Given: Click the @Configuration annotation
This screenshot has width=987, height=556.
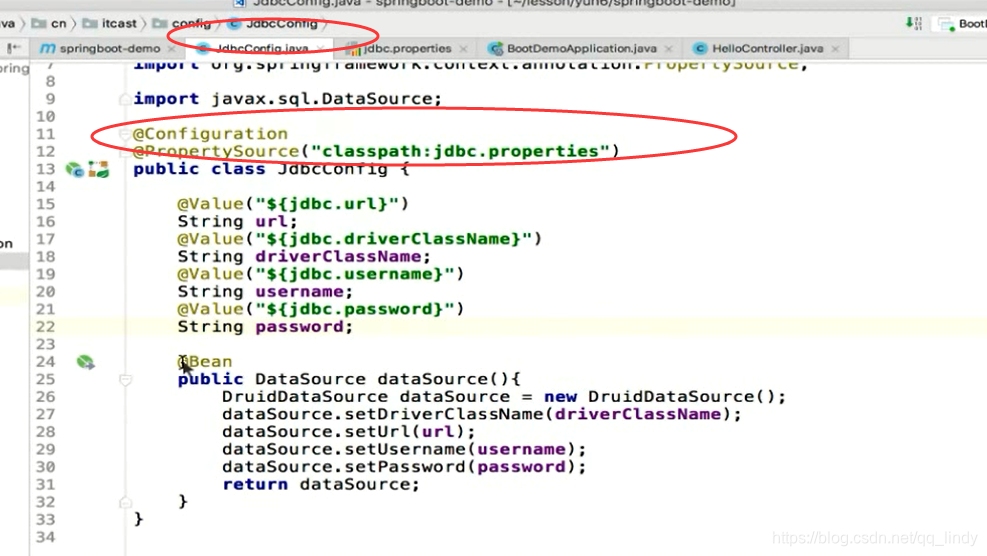Looking at the screenshot, I should pyautogui.click(x=210, y=134).
